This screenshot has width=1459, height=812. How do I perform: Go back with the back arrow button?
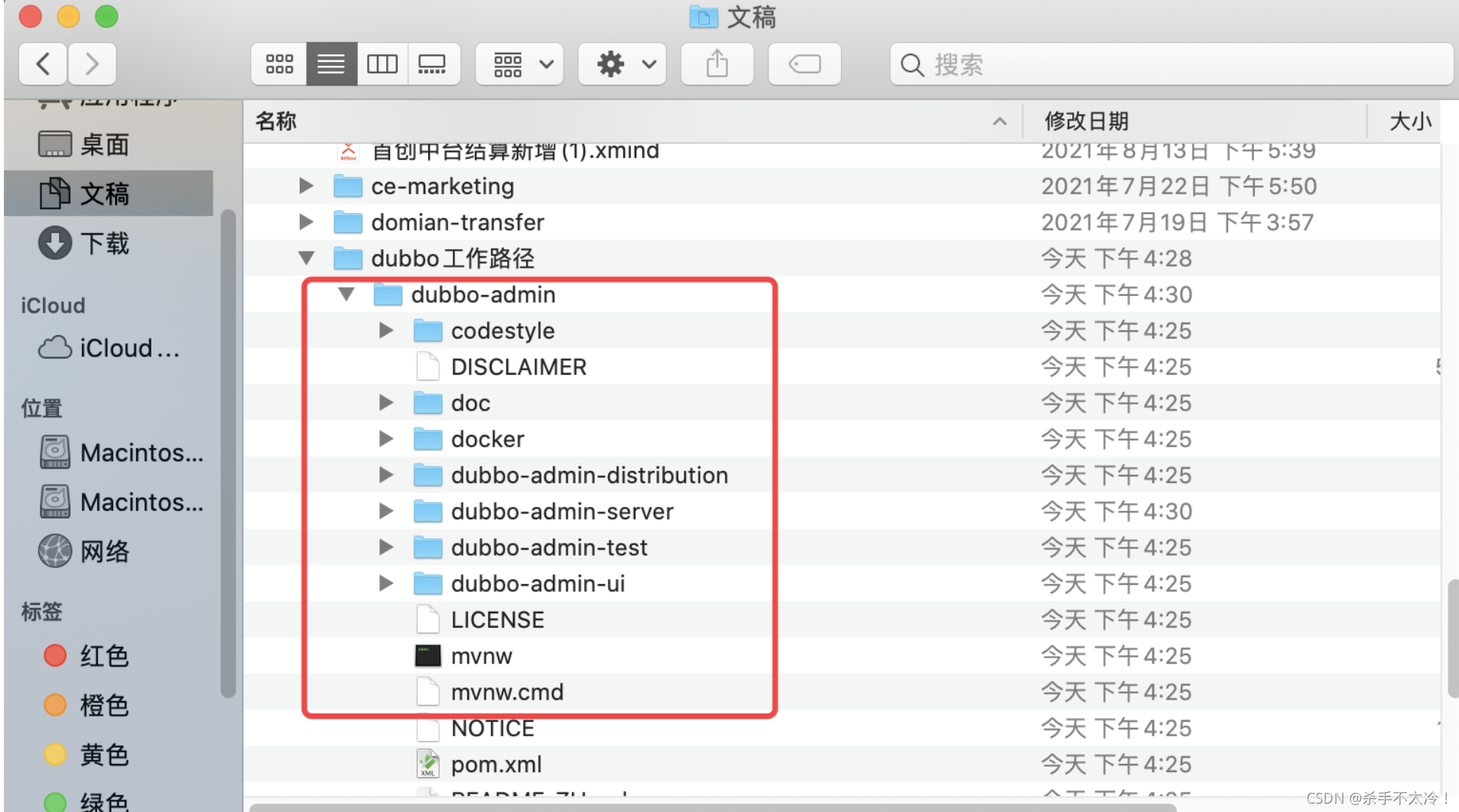[x=43, y=64]
